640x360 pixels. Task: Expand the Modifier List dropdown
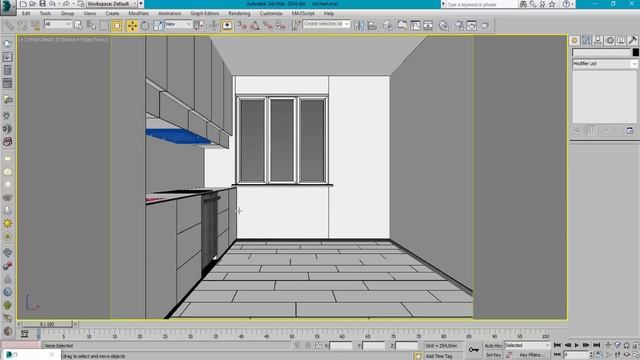coord(604,64)
